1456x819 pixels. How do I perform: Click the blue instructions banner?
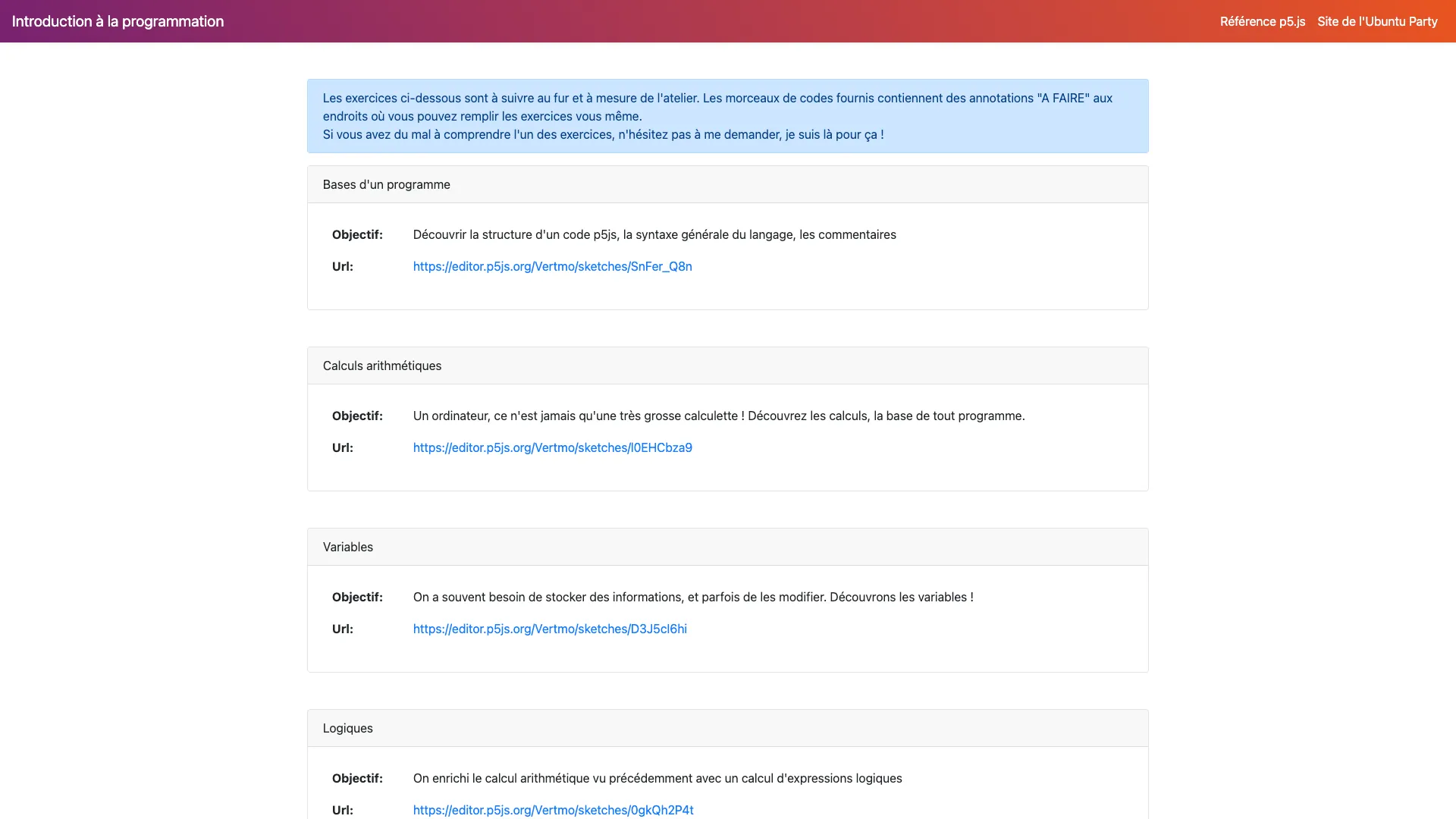pos(727,115)
